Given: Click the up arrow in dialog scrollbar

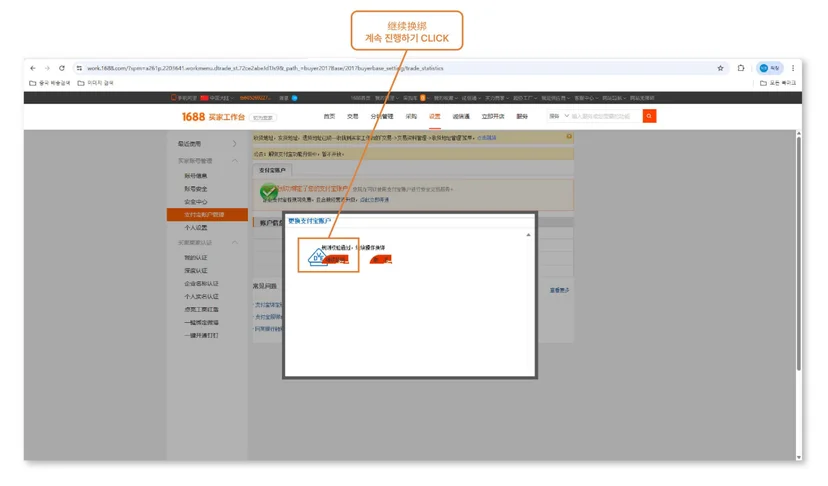Looking at the screenshot, I should coord(528,235).
